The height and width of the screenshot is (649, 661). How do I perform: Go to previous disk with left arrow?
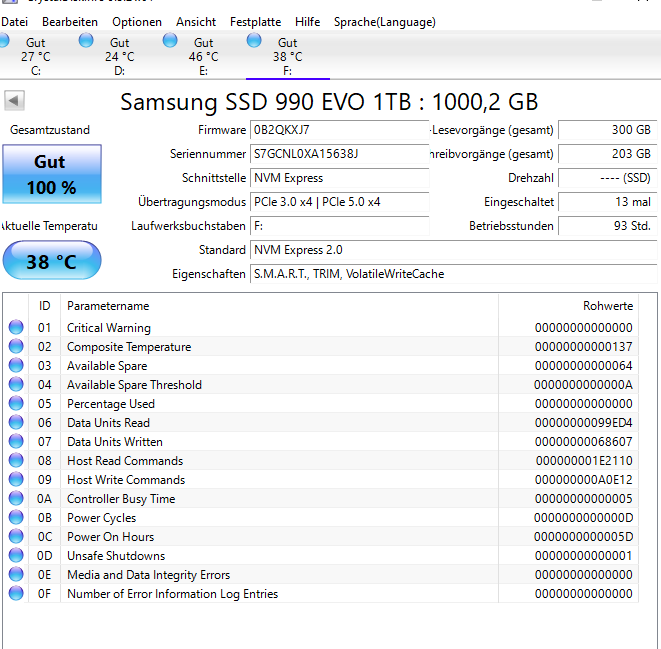click(14, 101)
